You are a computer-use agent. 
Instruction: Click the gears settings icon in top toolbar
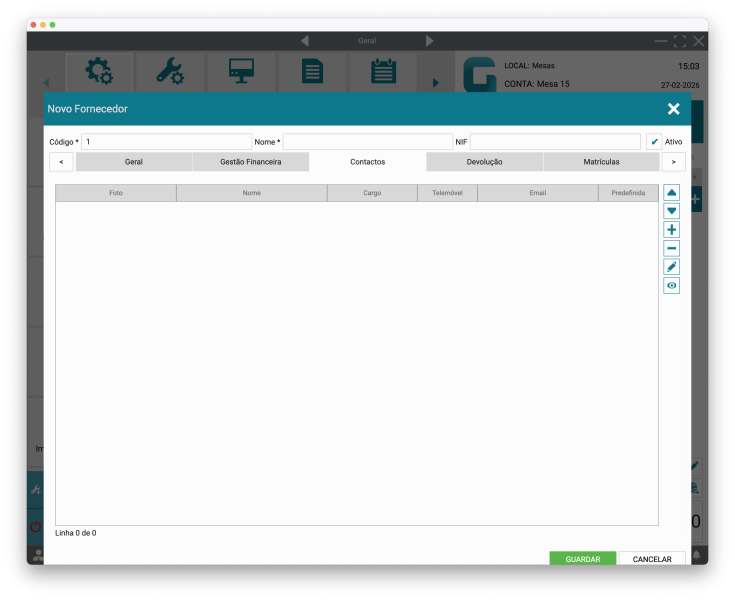click(99, 72)
